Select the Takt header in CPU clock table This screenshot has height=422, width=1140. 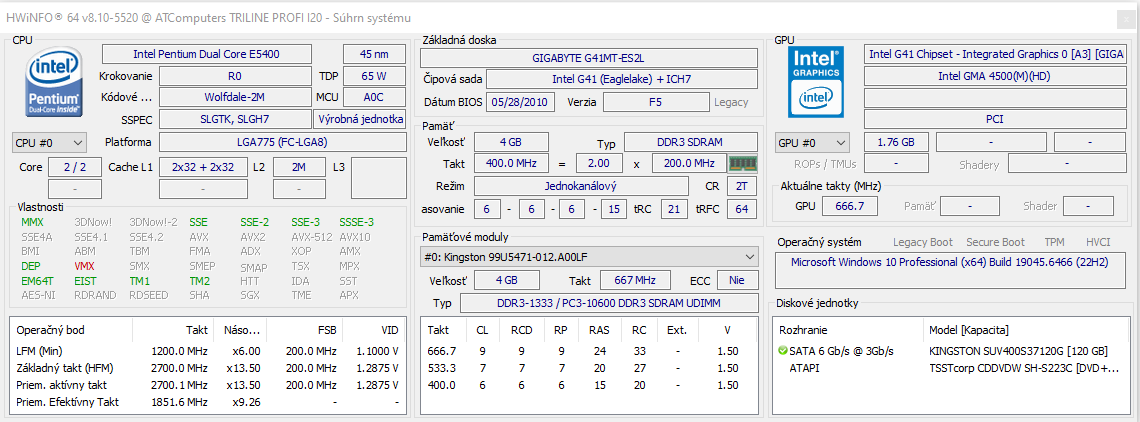pyautogui.click(x=173, y=330)
